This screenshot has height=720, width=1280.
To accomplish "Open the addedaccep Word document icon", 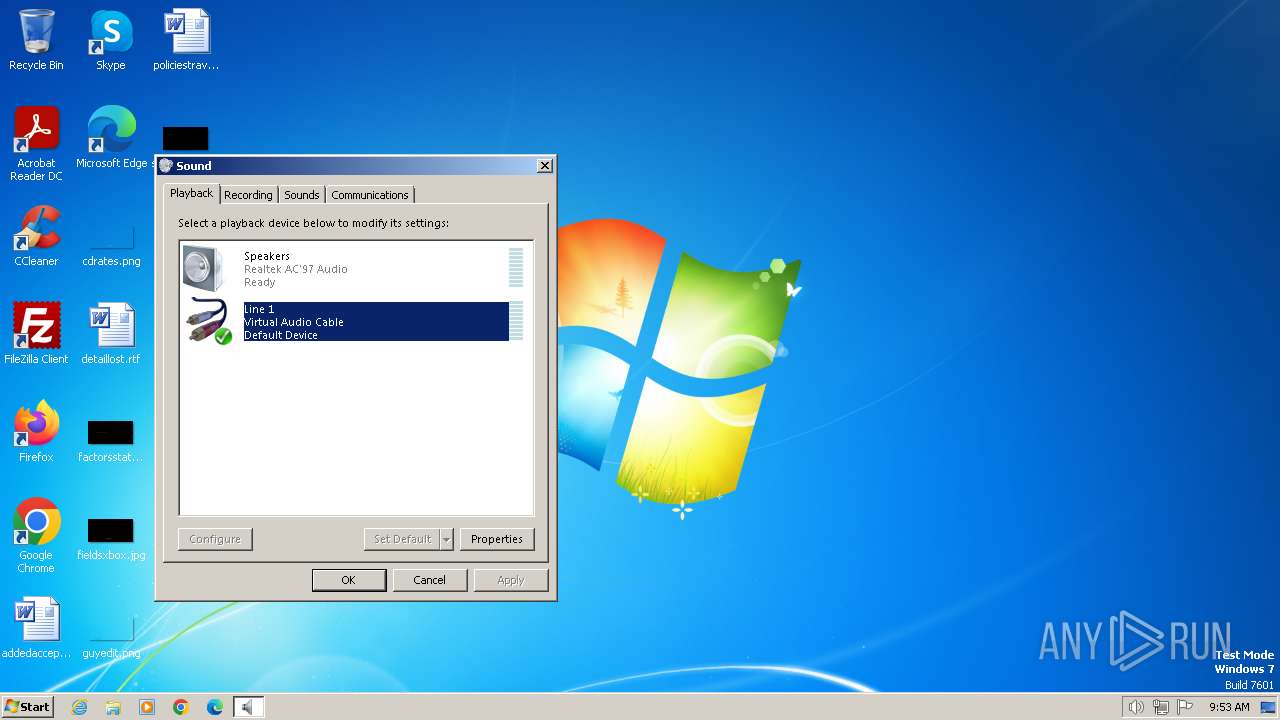I will click(36, 628).
